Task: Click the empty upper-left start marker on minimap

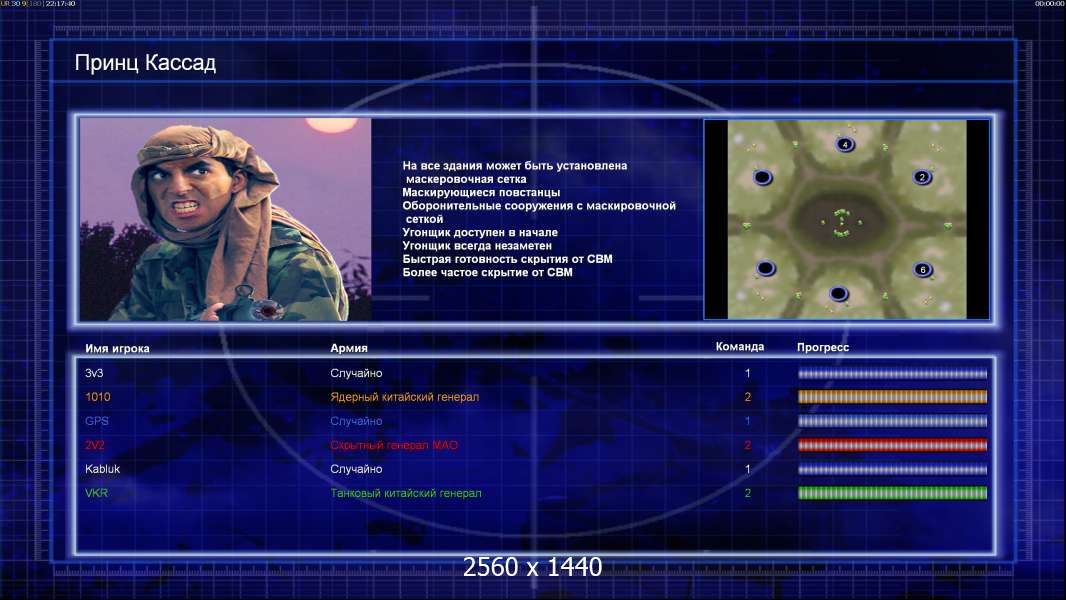Action: [763, 178]
